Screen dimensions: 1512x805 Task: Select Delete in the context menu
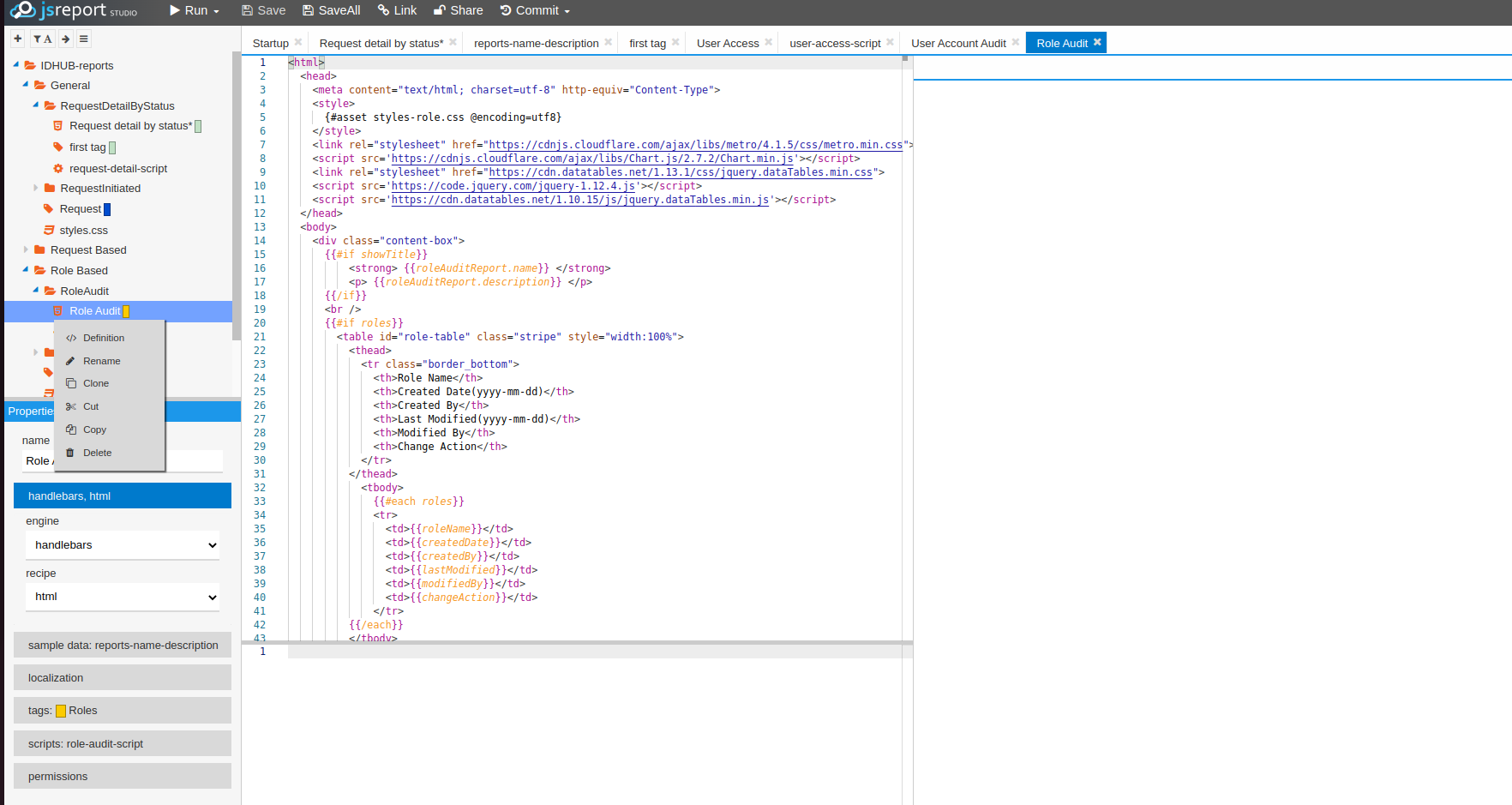pyautogui.click(x=97, y=453)
